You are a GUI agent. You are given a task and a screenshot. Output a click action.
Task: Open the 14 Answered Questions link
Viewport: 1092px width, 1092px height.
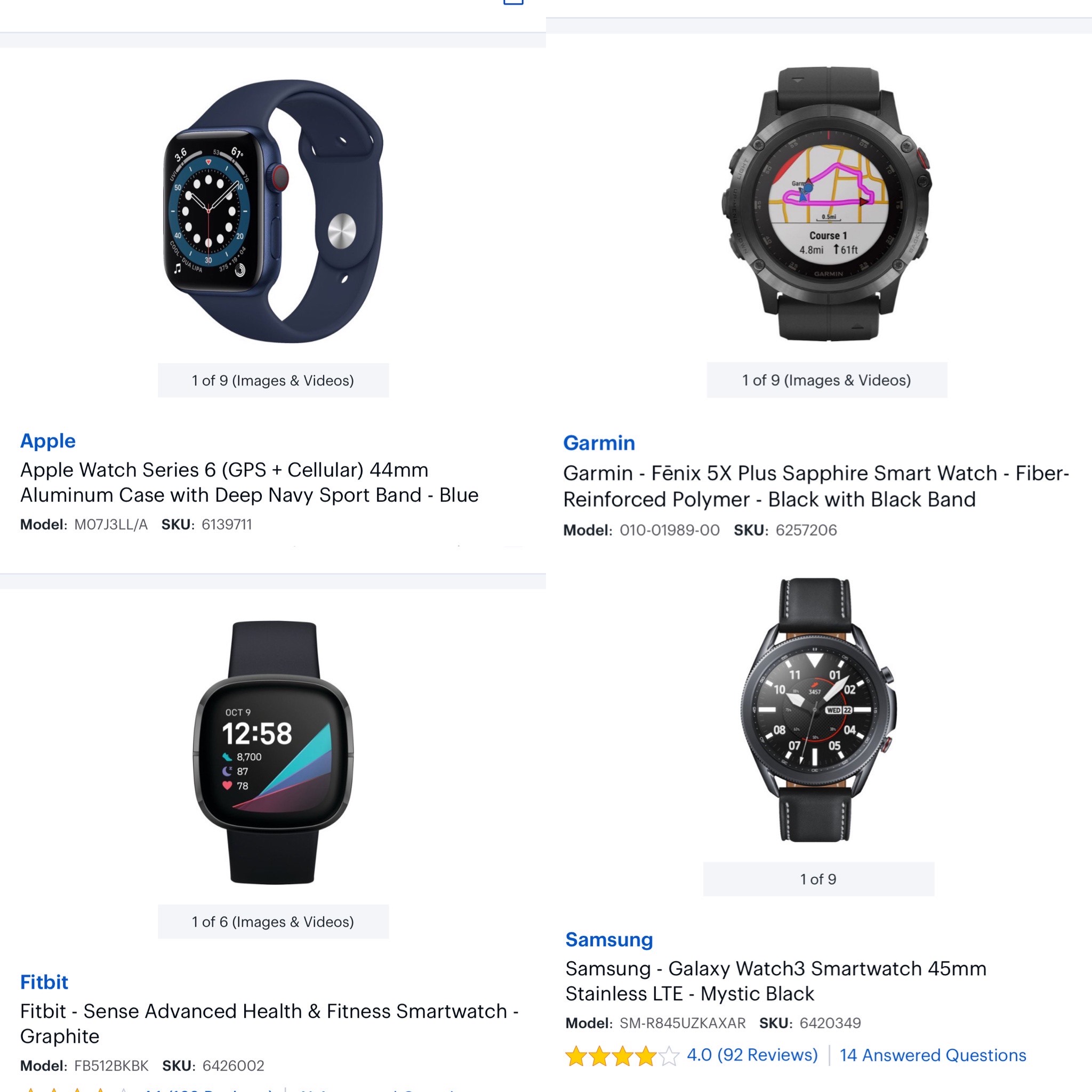pyautogui.click(x=933, y=1055)
